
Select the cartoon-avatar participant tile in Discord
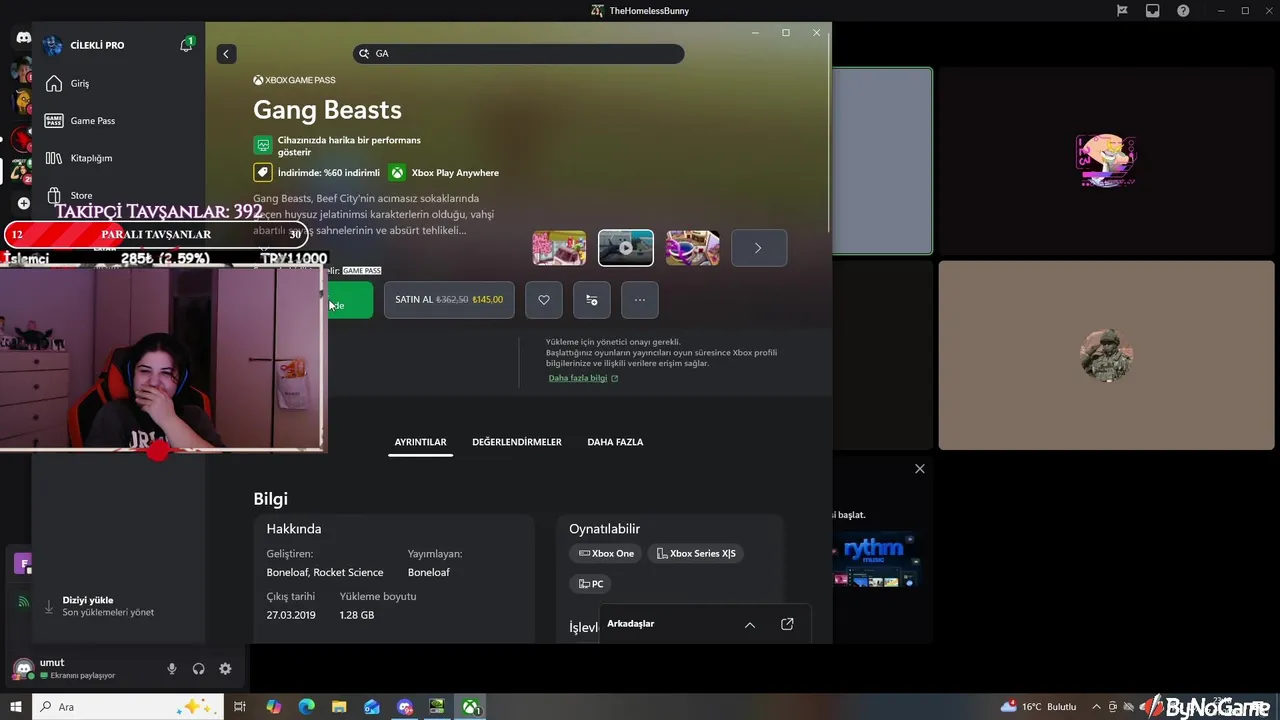pyautogui.click(x=1106, y=161)
